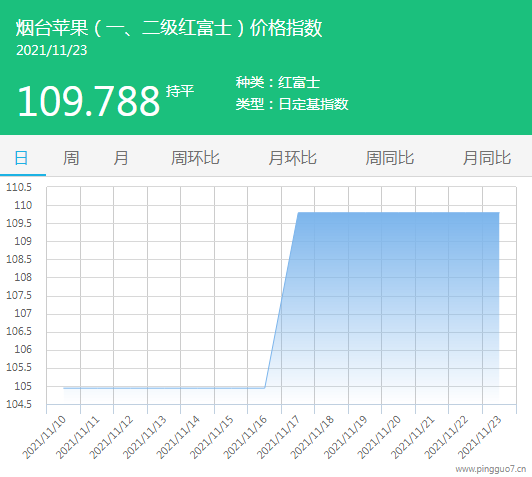
Task: Open the 月环比 tab
Action: pyautogui.click(x=292, y=158)
